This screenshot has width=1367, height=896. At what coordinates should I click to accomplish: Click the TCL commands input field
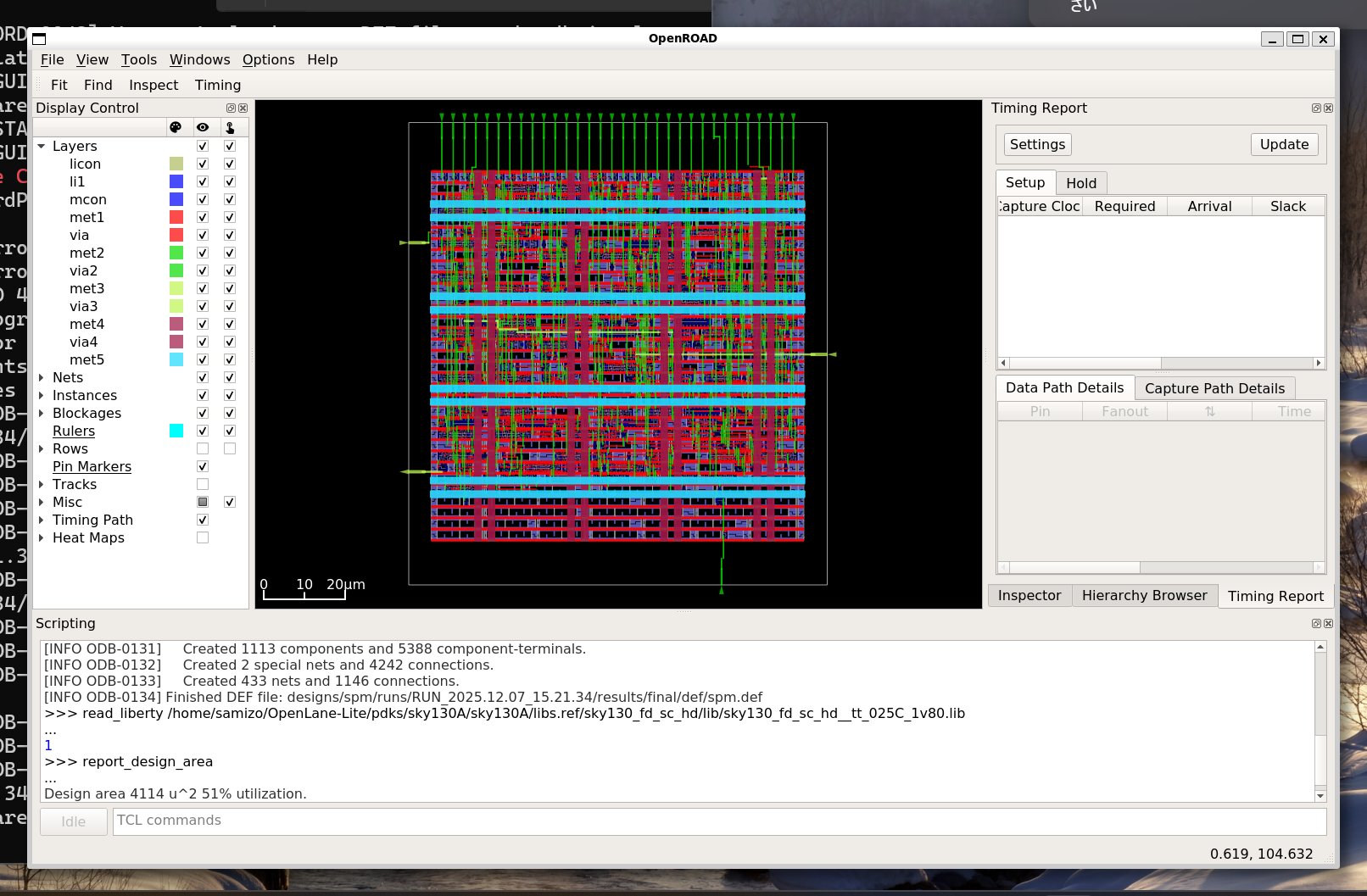tap(719, 821)
